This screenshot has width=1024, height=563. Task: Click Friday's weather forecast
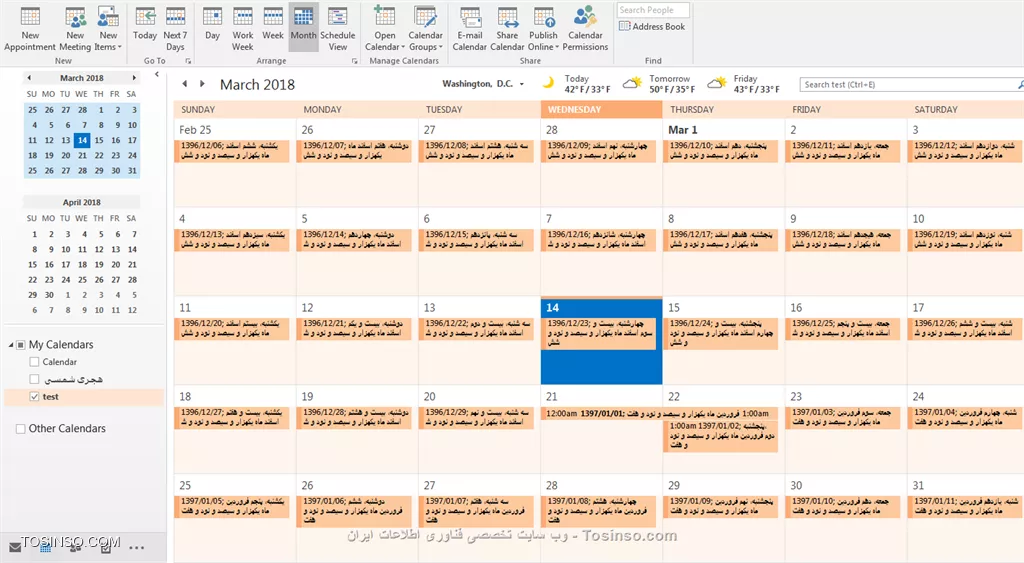pos(744,84)
